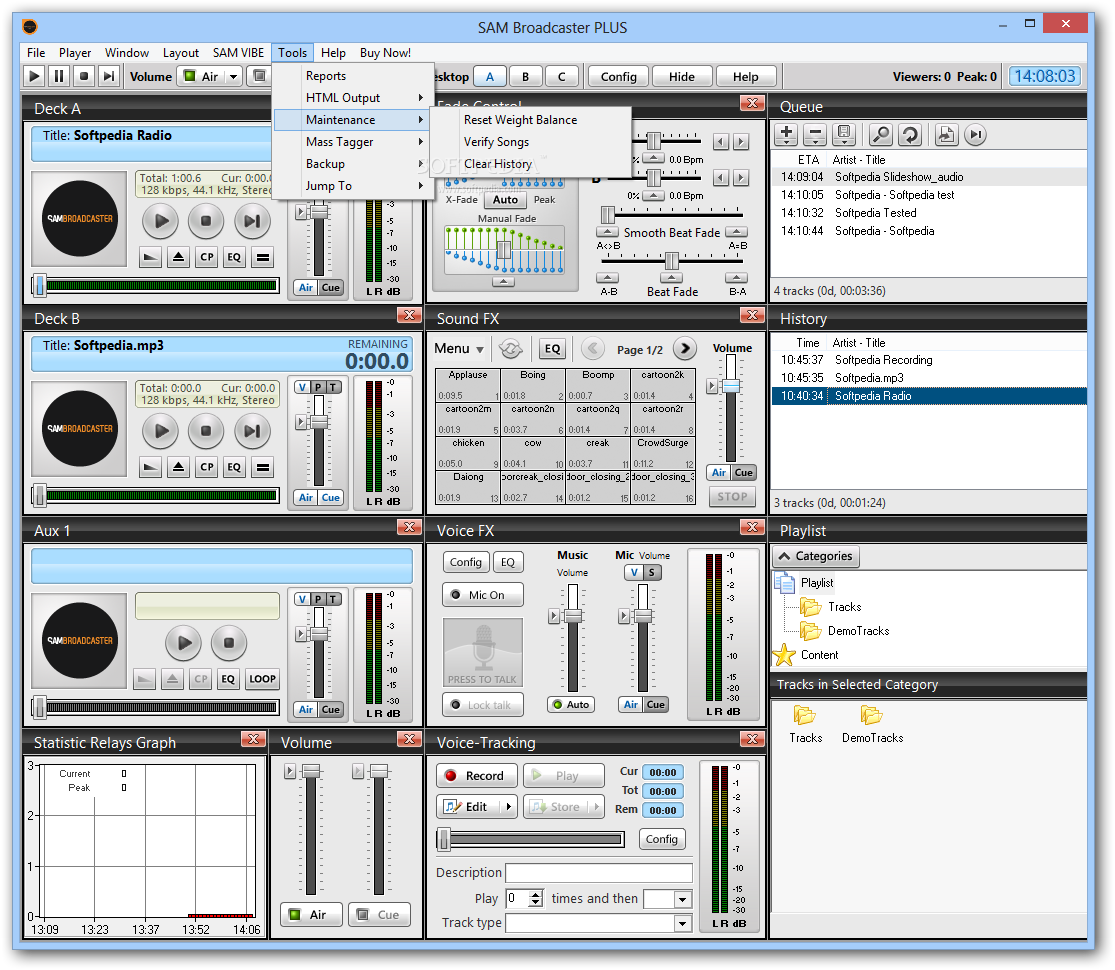Open the Layout menu

pos(181,53)
